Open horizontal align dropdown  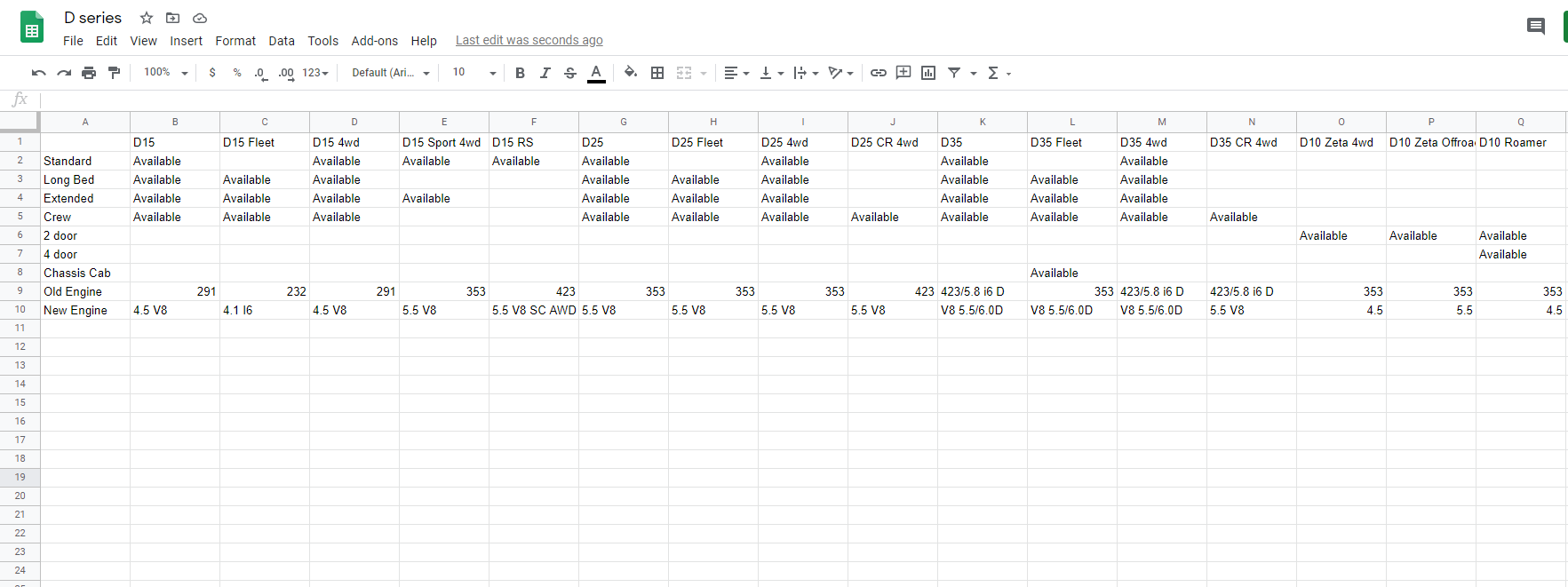click(736, 73)
